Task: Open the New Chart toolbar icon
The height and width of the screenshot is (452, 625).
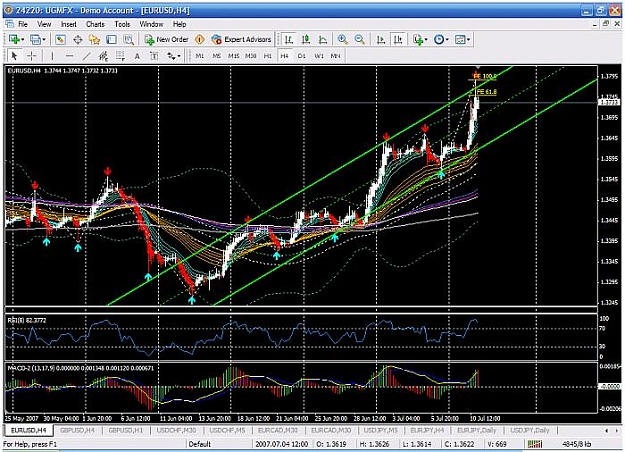Action: click(15, 39)
